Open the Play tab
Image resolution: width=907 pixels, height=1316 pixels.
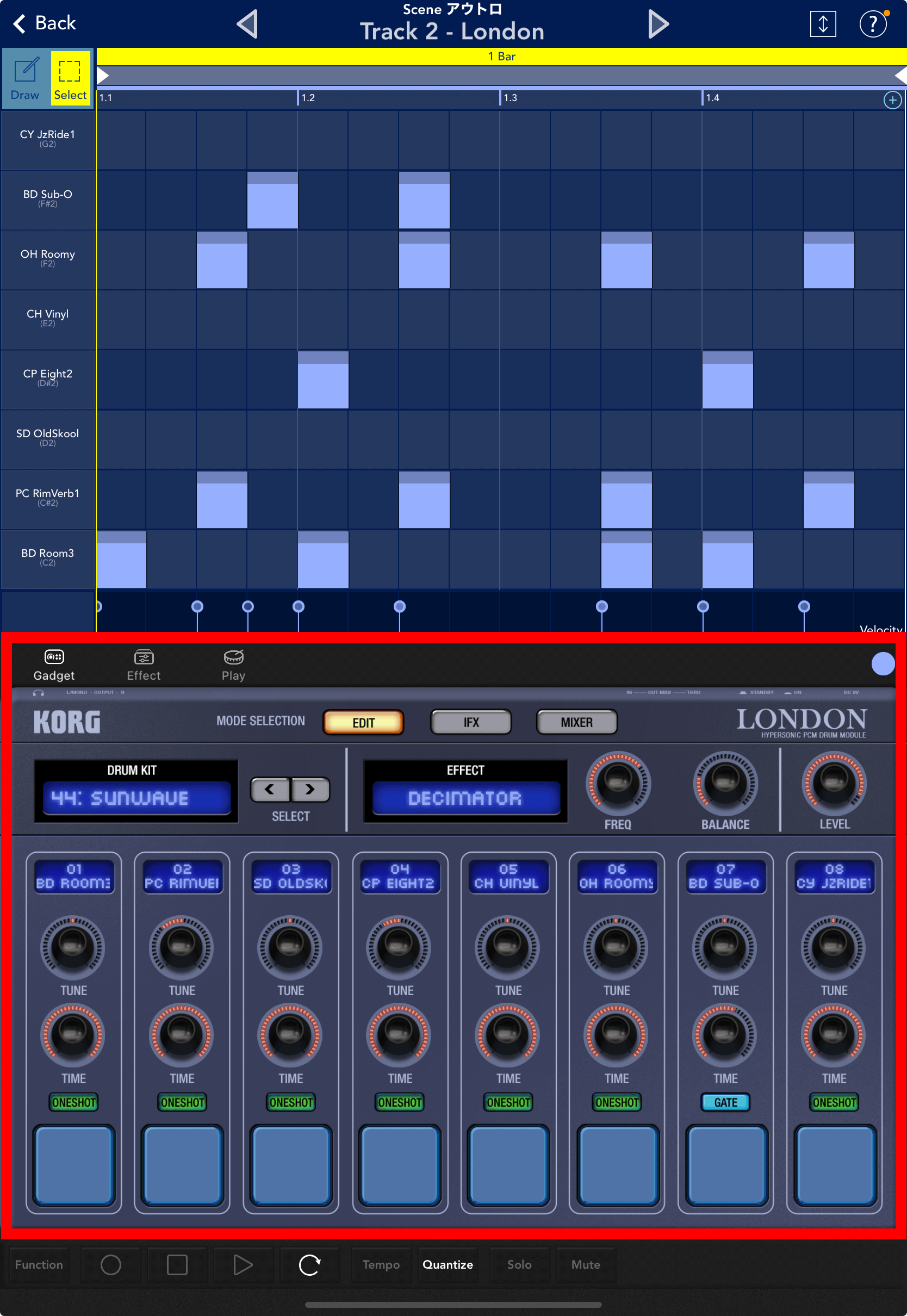coord(234,665)
